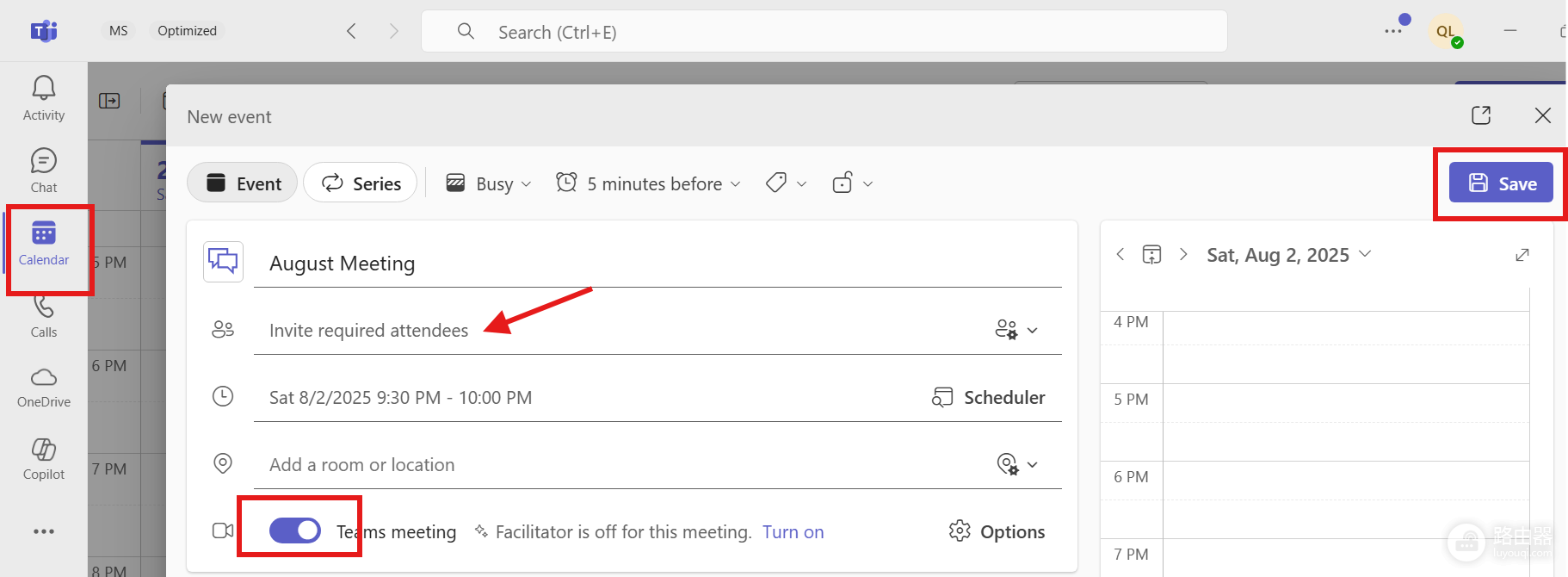Expand the mini calendar view arrows
The width and height of the screenshot is (1568, 577).
(1522, 255)
